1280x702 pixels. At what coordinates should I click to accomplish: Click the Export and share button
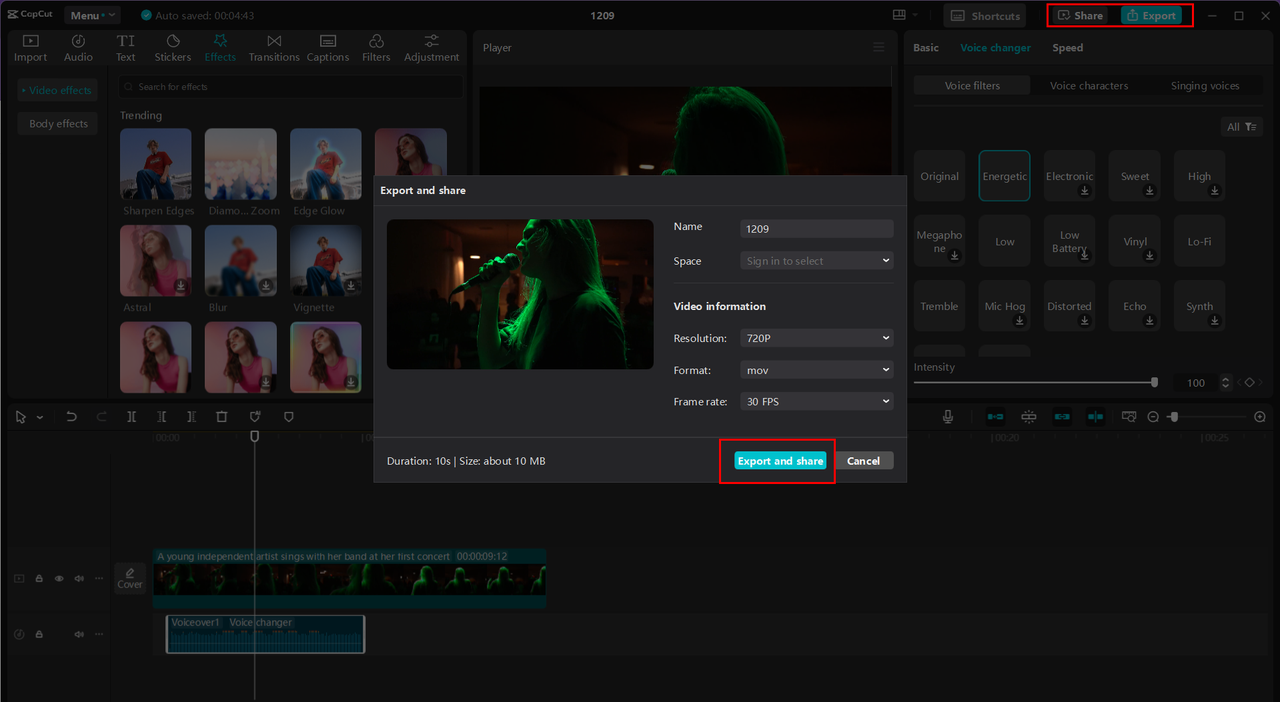click(780, 461)
